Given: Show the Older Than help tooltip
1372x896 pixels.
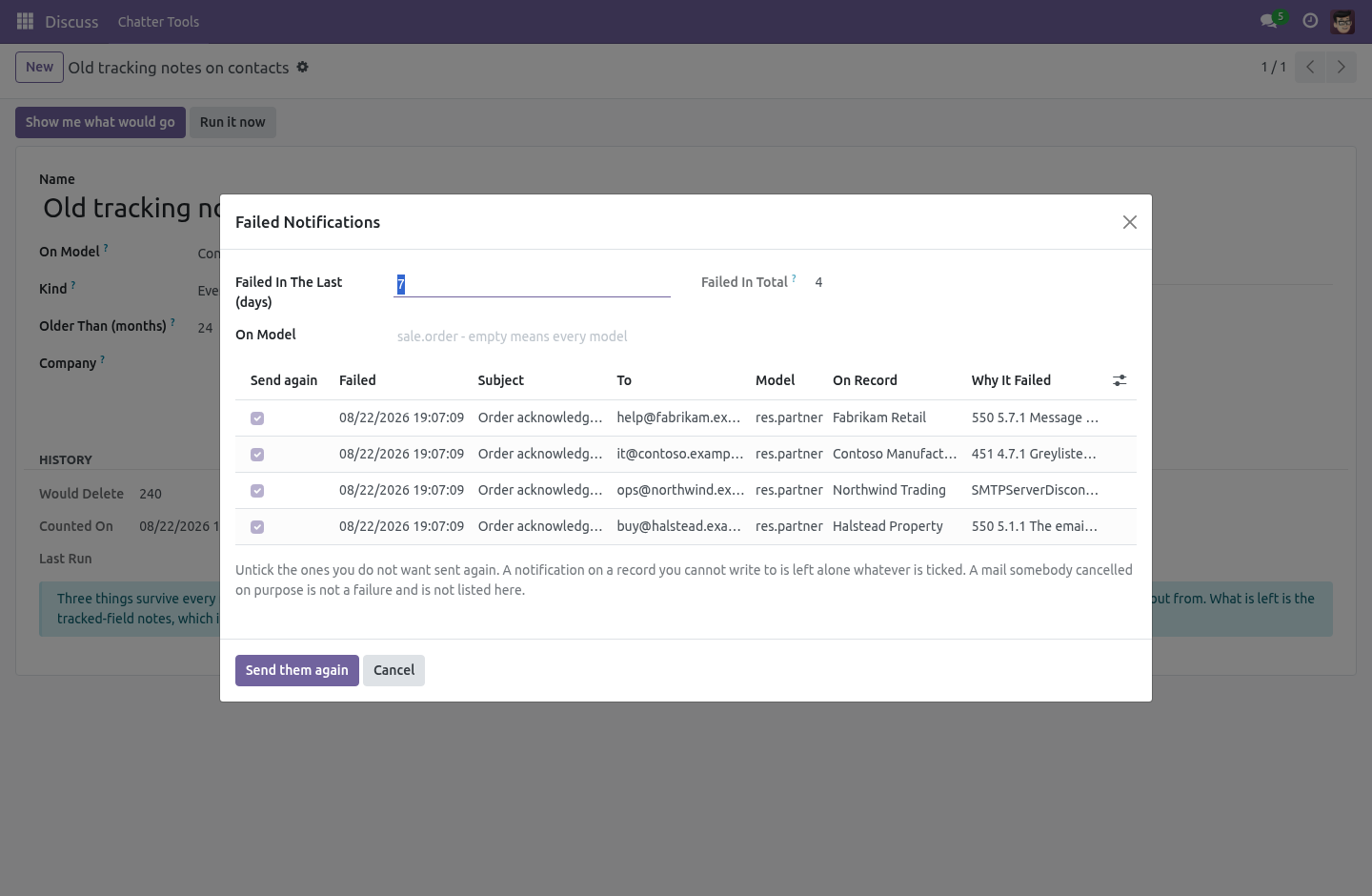Looking at the screenshot, I should click(172, 322).
